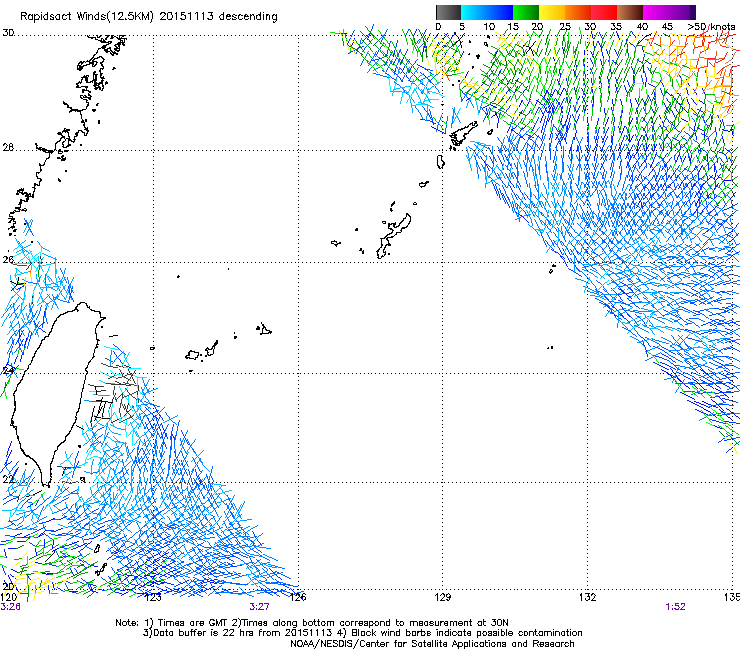This screenshot has width=740, height=650.
Task: Click the '25' legend scale value
Action: pos(564,27)
